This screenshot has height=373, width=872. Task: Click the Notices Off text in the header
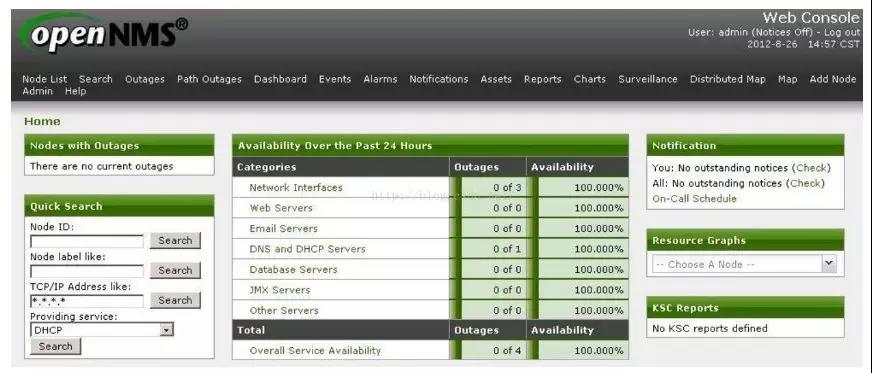782,32
